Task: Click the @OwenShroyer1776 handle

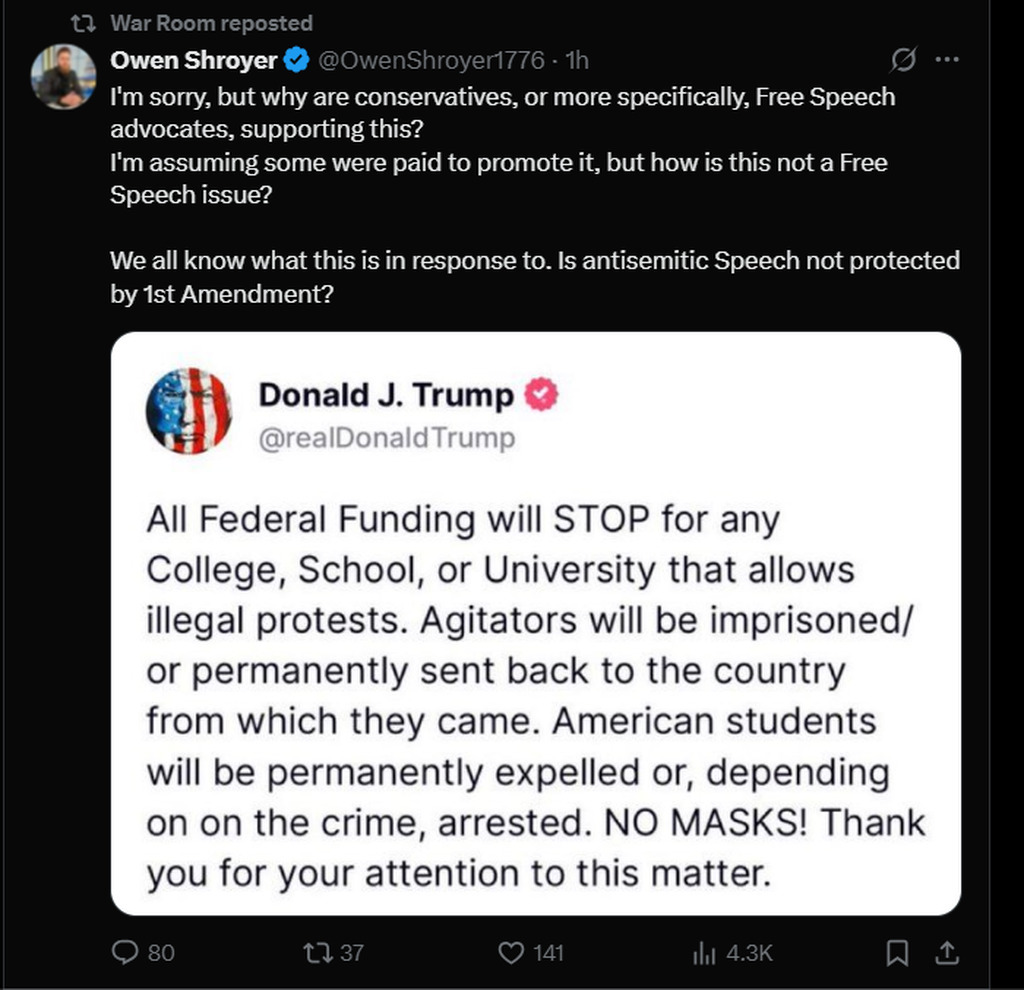Action: click(x=432, y=61)
